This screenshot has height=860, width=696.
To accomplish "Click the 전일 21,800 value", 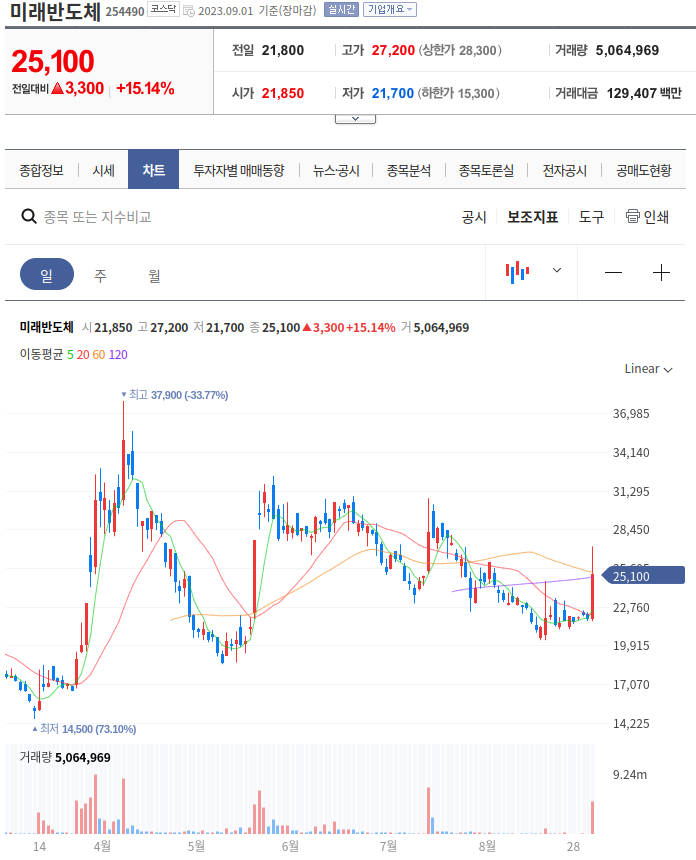I will tap(282, 50).
